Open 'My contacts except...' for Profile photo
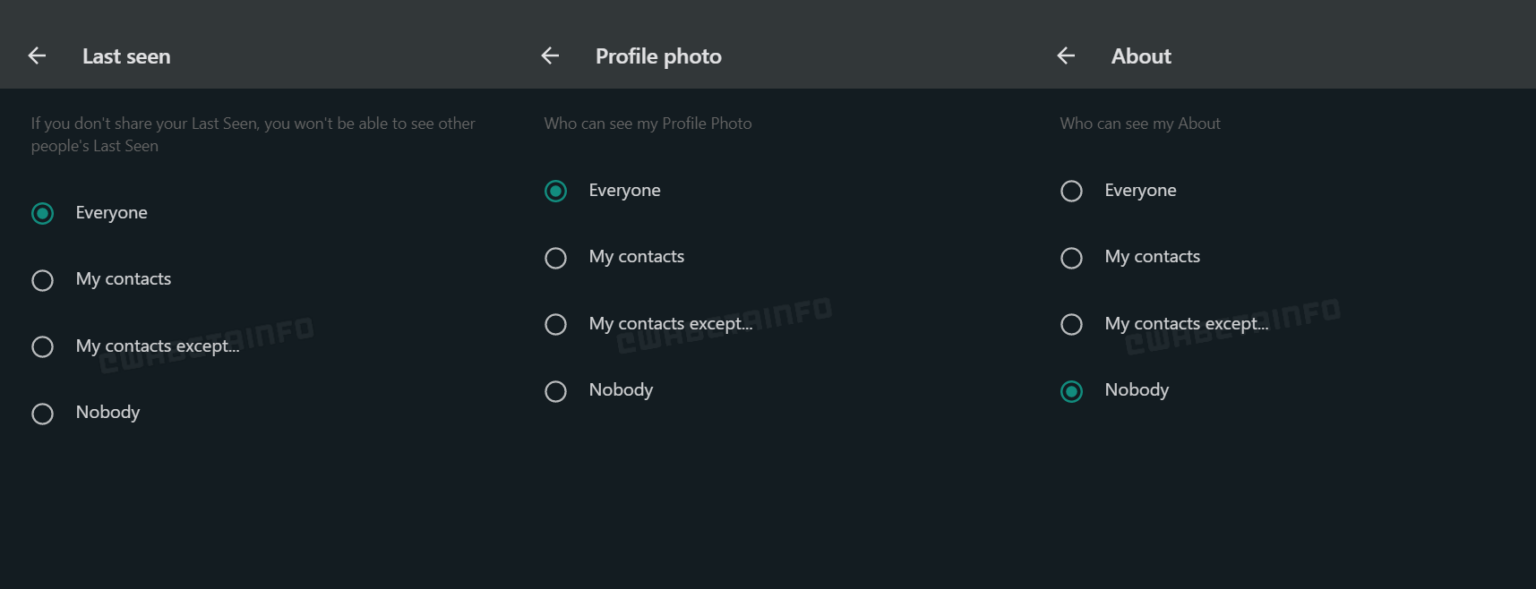The image size is (1536, 589). pyautogui.click(x=555, y=324)
